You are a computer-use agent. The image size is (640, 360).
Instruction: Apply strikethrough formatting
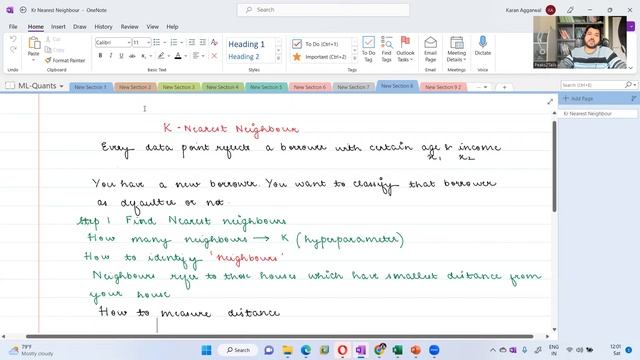[132, 56]
